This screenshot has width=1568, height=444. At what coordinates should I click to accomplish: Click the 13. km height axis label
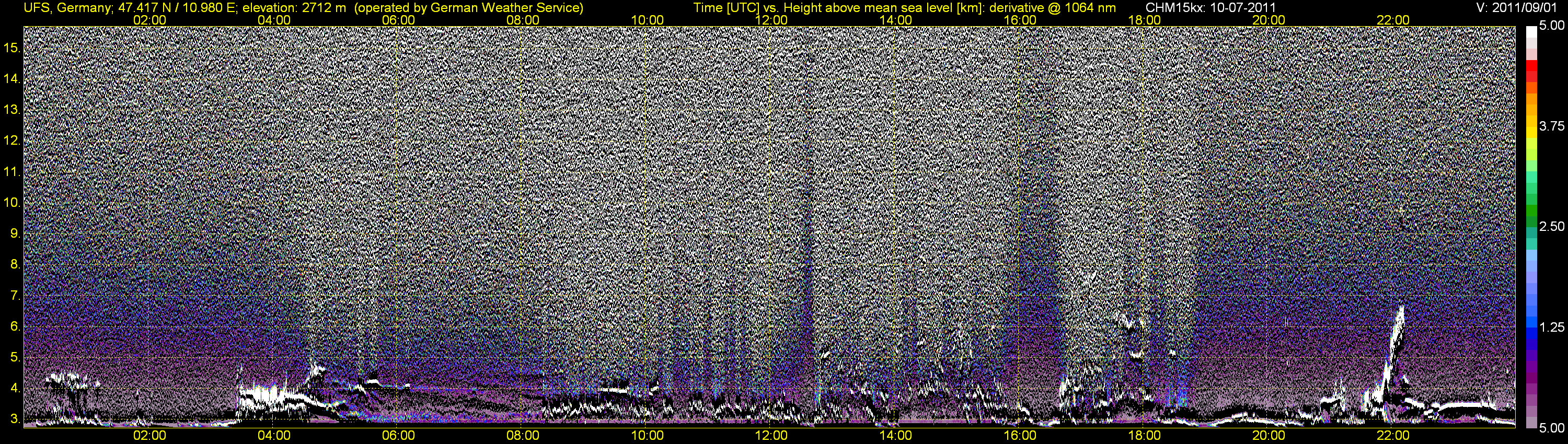click(x=12, y=110)
